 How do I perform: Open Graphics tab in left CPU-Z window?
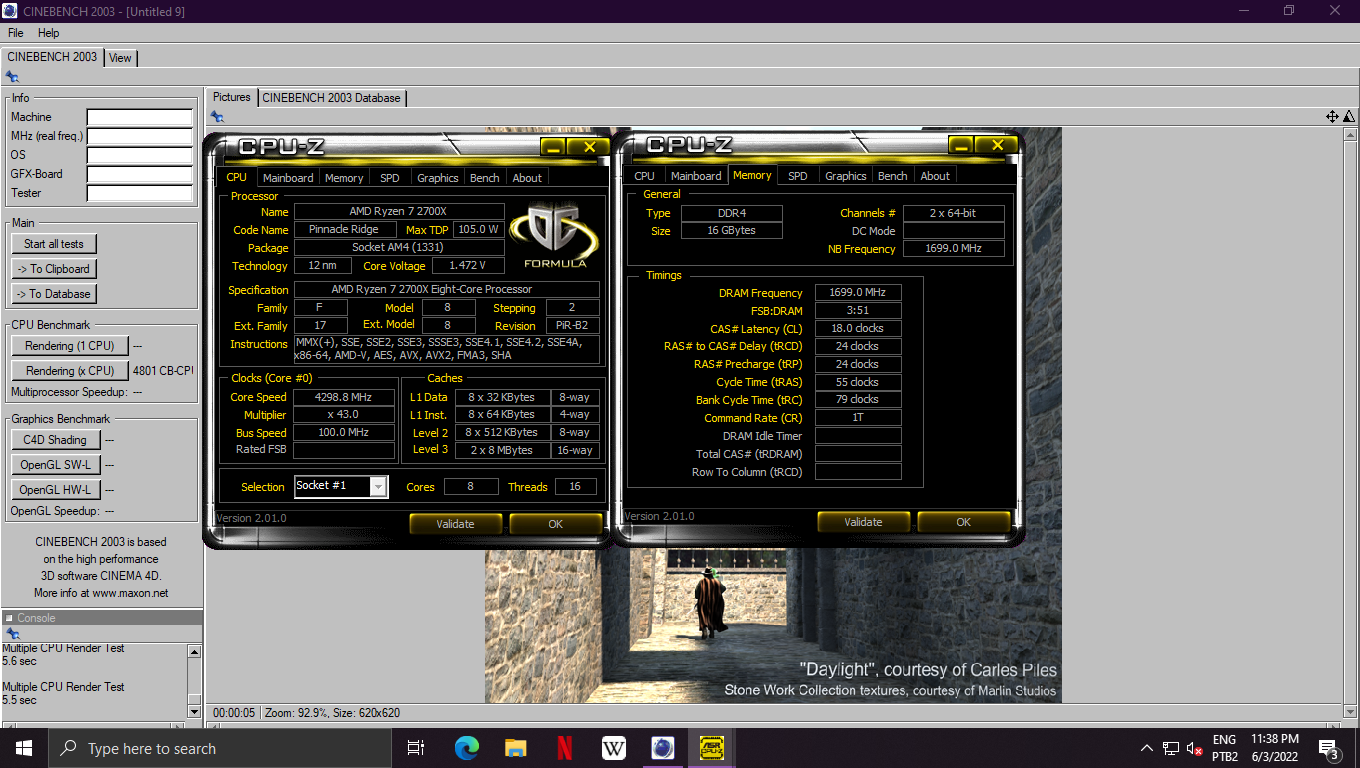[438, 178]
